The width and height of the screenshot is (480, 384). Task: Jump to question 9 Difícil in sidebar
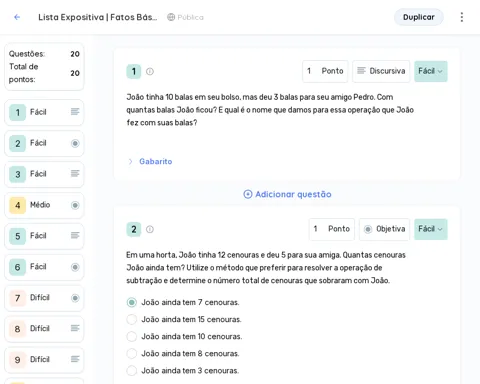(44, 360)
